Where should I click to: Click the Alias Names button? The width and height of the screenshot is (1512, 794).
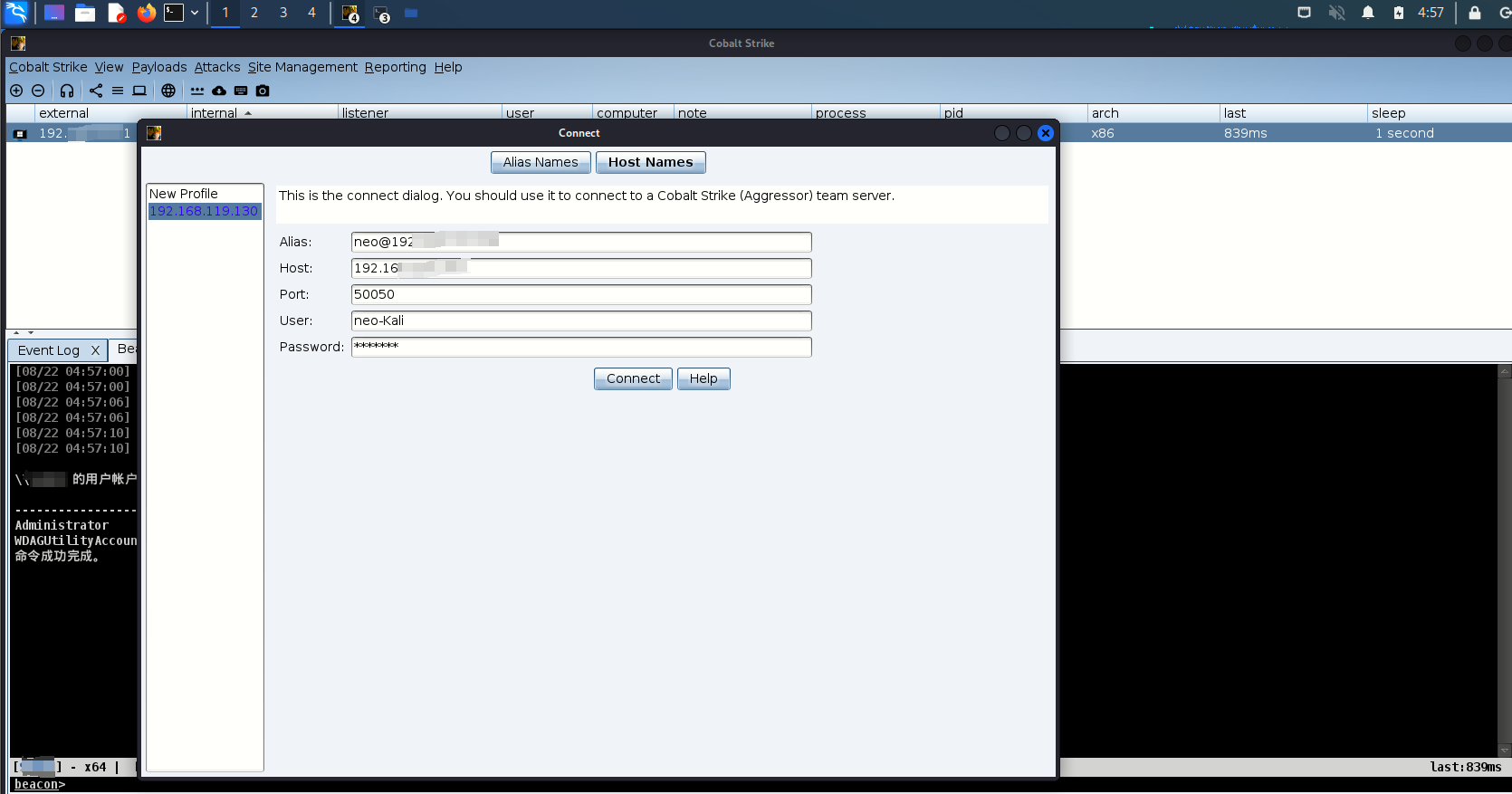coord(541,162)
